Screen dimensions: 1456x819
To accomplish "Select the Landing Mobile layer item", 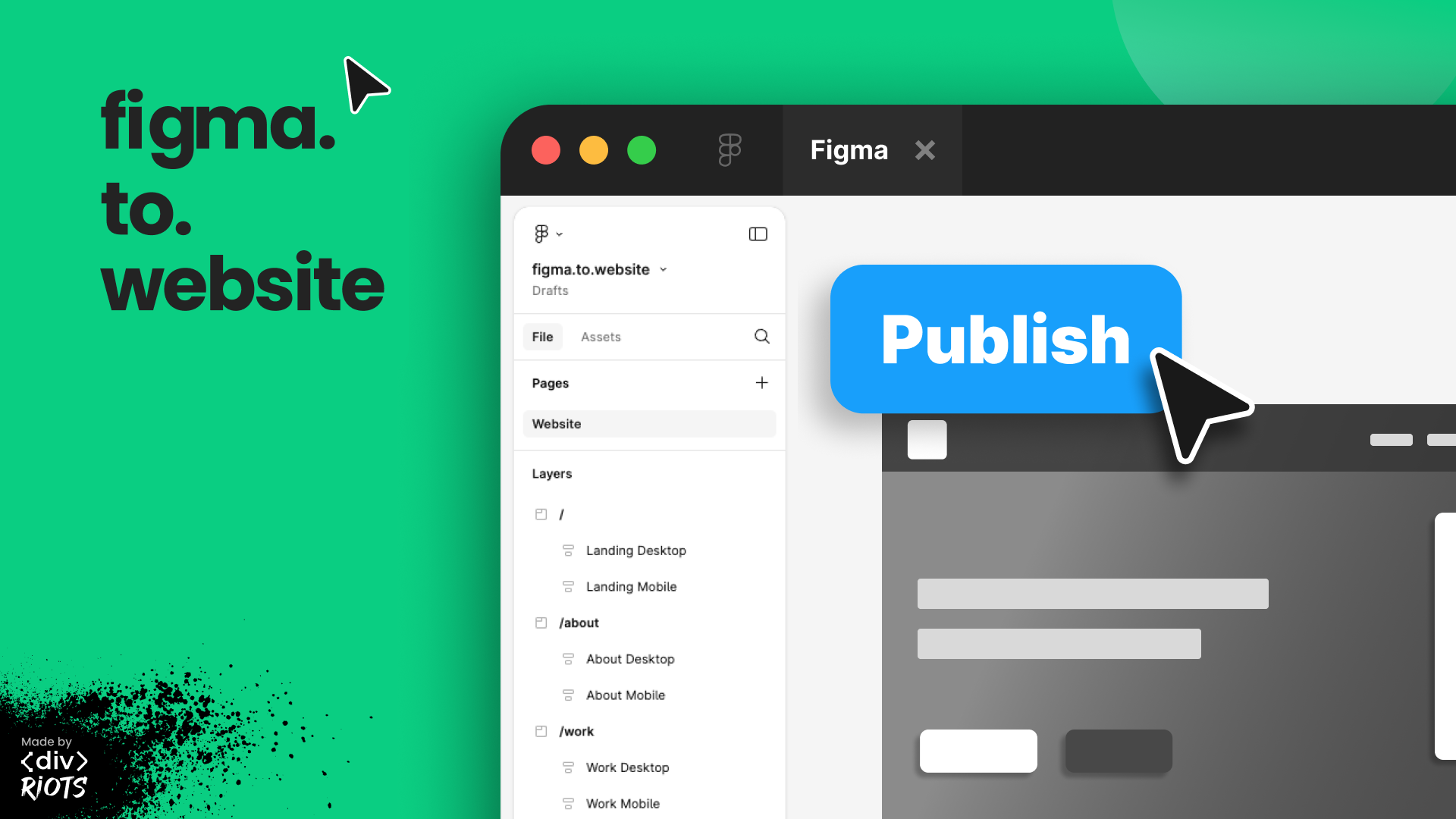I will tap(631, 586).
